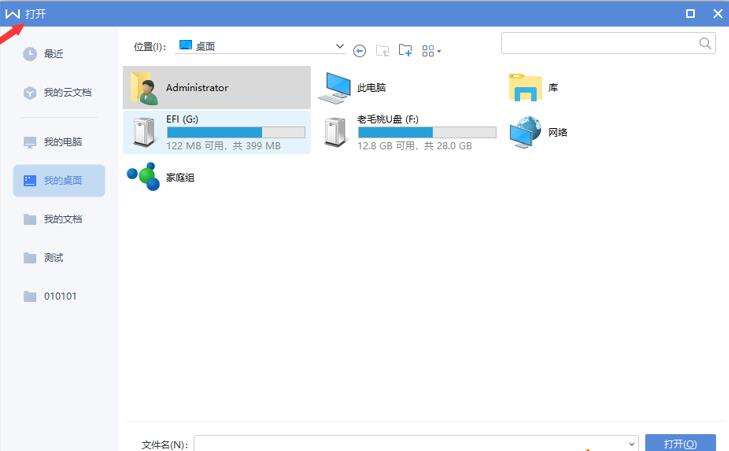Image resolution: width=729 pixels, height=451 pixels.
Task: Maximize the 打开 dialog window
Action: pyautogui.click(x=690, y=13)
